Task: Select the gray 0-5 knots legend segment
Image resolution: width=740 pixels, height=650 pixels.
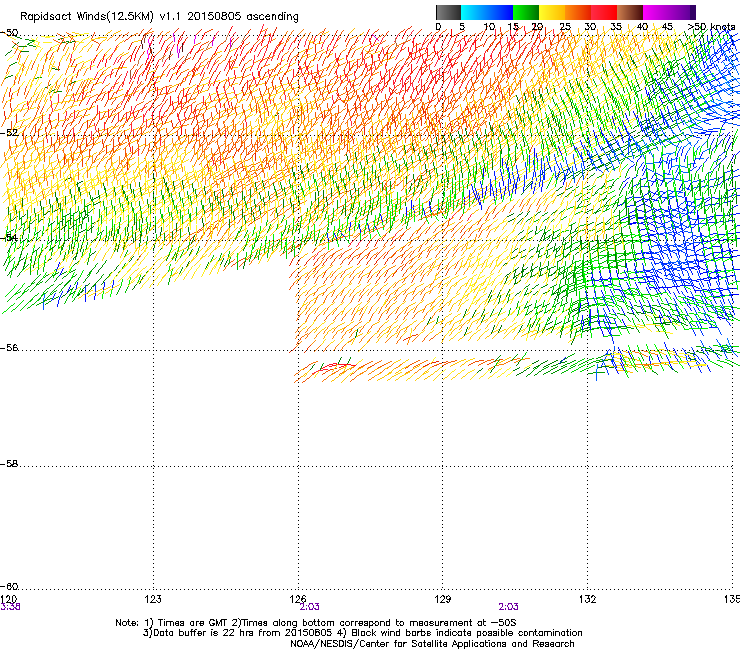Action: [448, 12]
